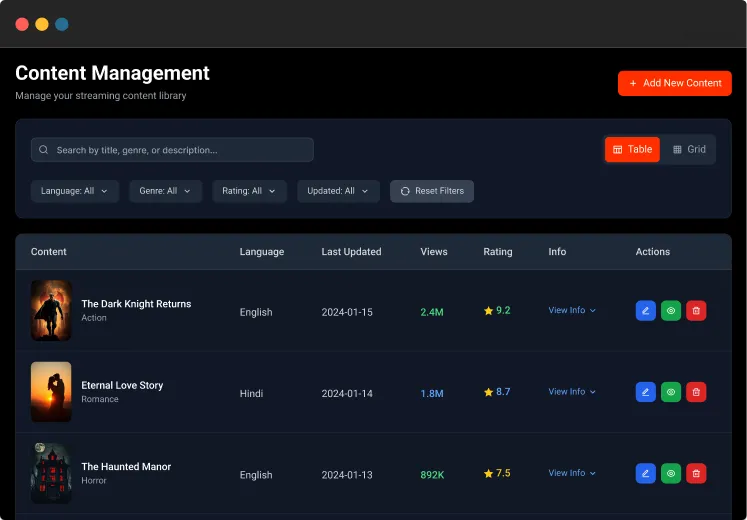Click Add New Content button
This screenshot has height=520, width=747.
pos(675,83)
